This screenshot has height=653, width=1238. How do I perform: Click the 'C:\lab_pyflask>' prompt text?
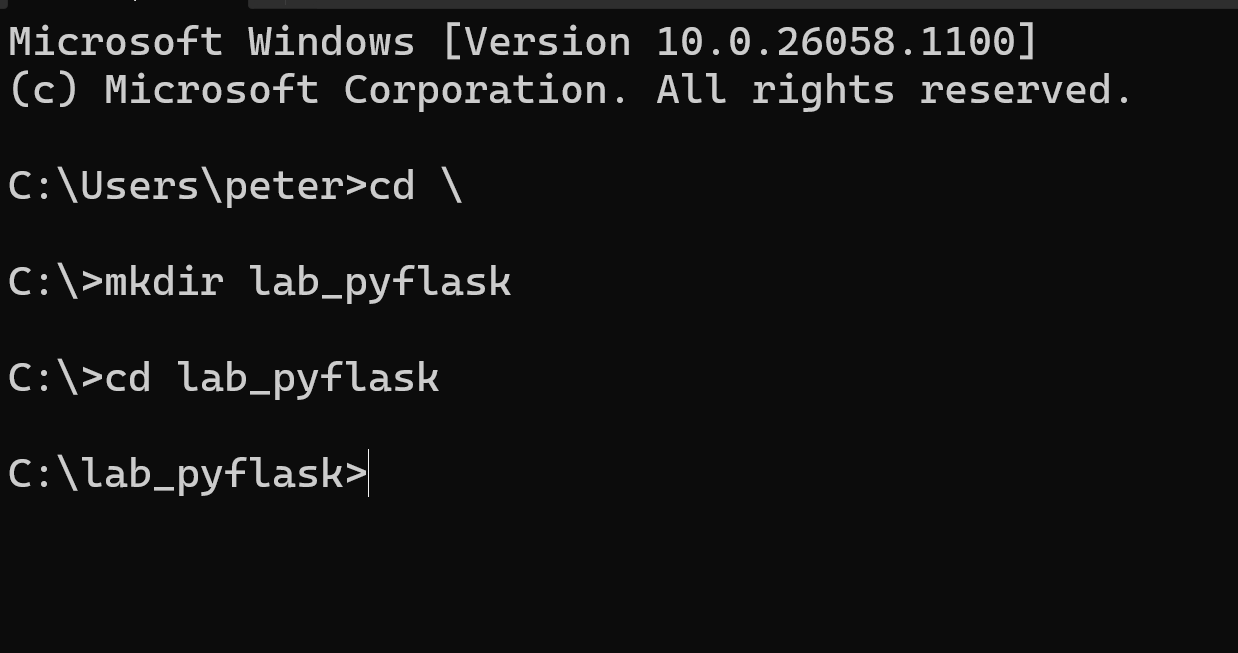188,473
